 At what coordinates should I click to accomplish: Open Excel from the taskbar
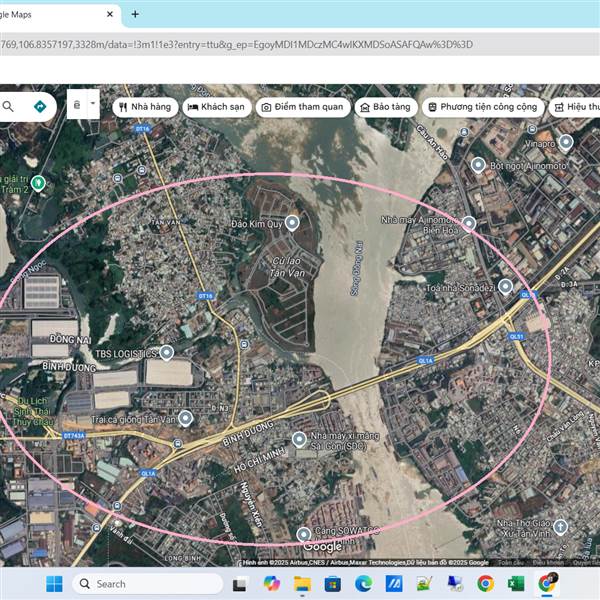(516, 584)
